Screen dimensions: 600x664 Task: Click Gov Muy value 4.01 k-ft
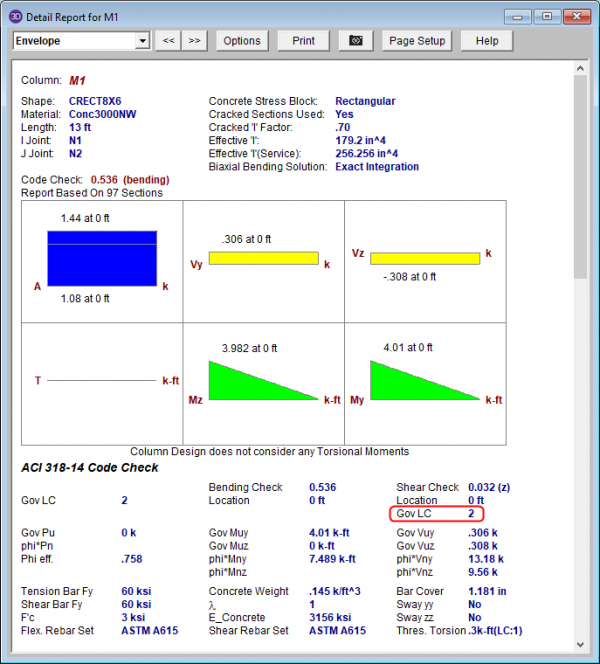click(329, 533)
